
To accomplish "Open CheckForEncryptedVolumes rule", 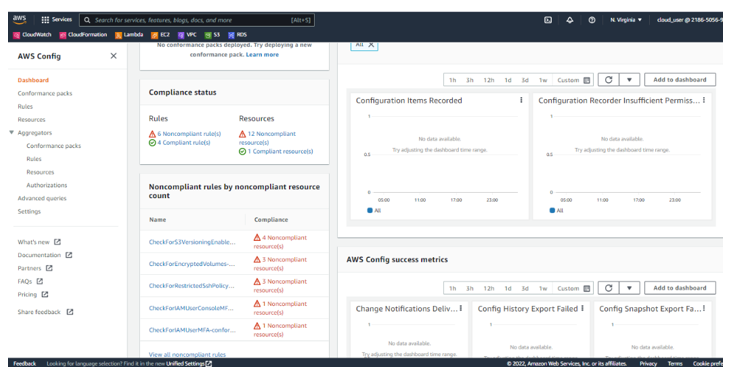I will click(x=192, y=264).
